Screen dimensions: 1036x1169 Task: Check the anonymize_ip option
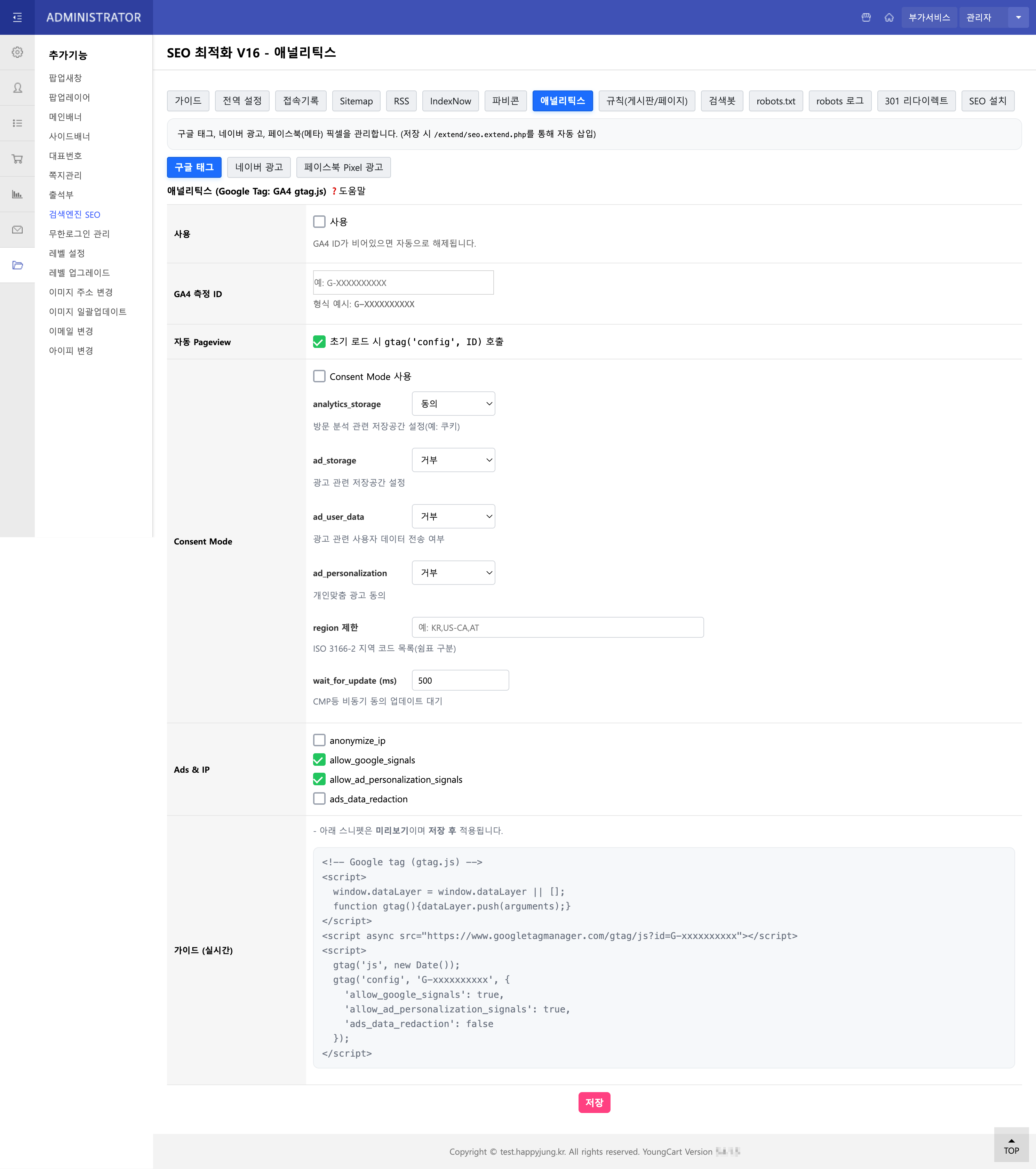(x=319, y=741)
